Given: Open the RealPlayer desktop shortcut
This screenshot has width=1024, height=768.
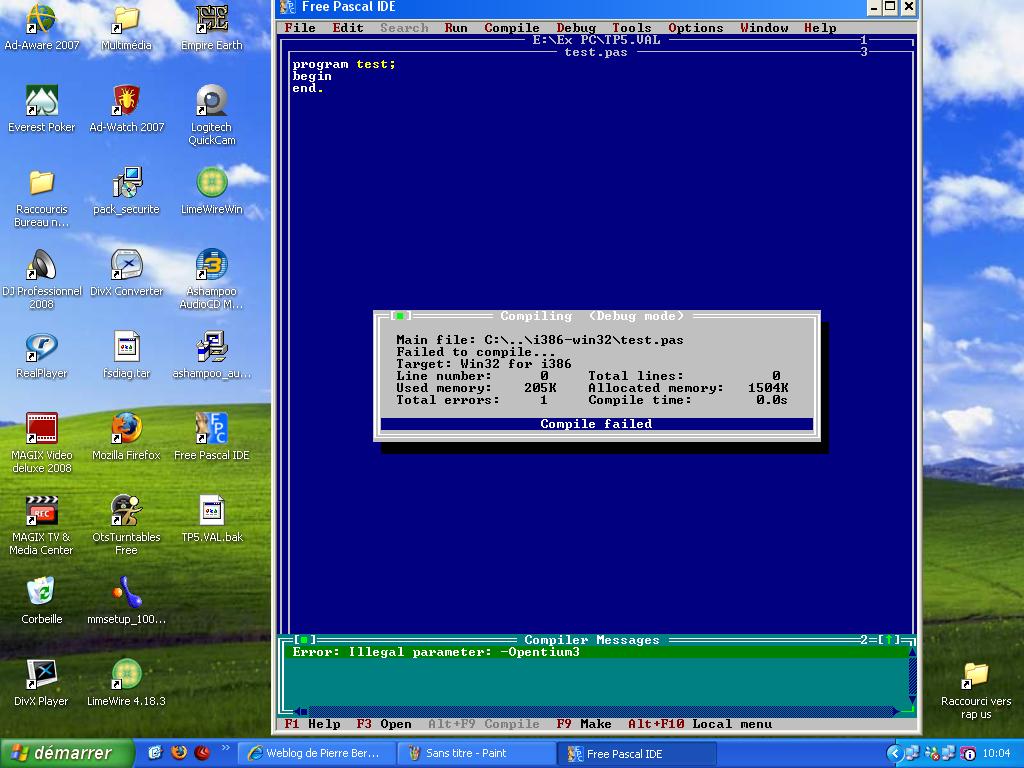Looking at the screenshot, I should pos(41,348).
